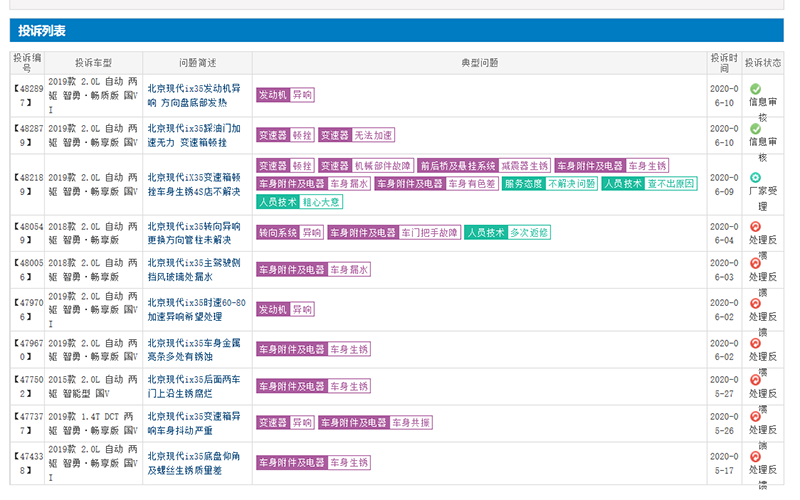Screen dimensions: 800x500
Task: Click the 投诉状态 column header
Action: (x=762, y=63)
